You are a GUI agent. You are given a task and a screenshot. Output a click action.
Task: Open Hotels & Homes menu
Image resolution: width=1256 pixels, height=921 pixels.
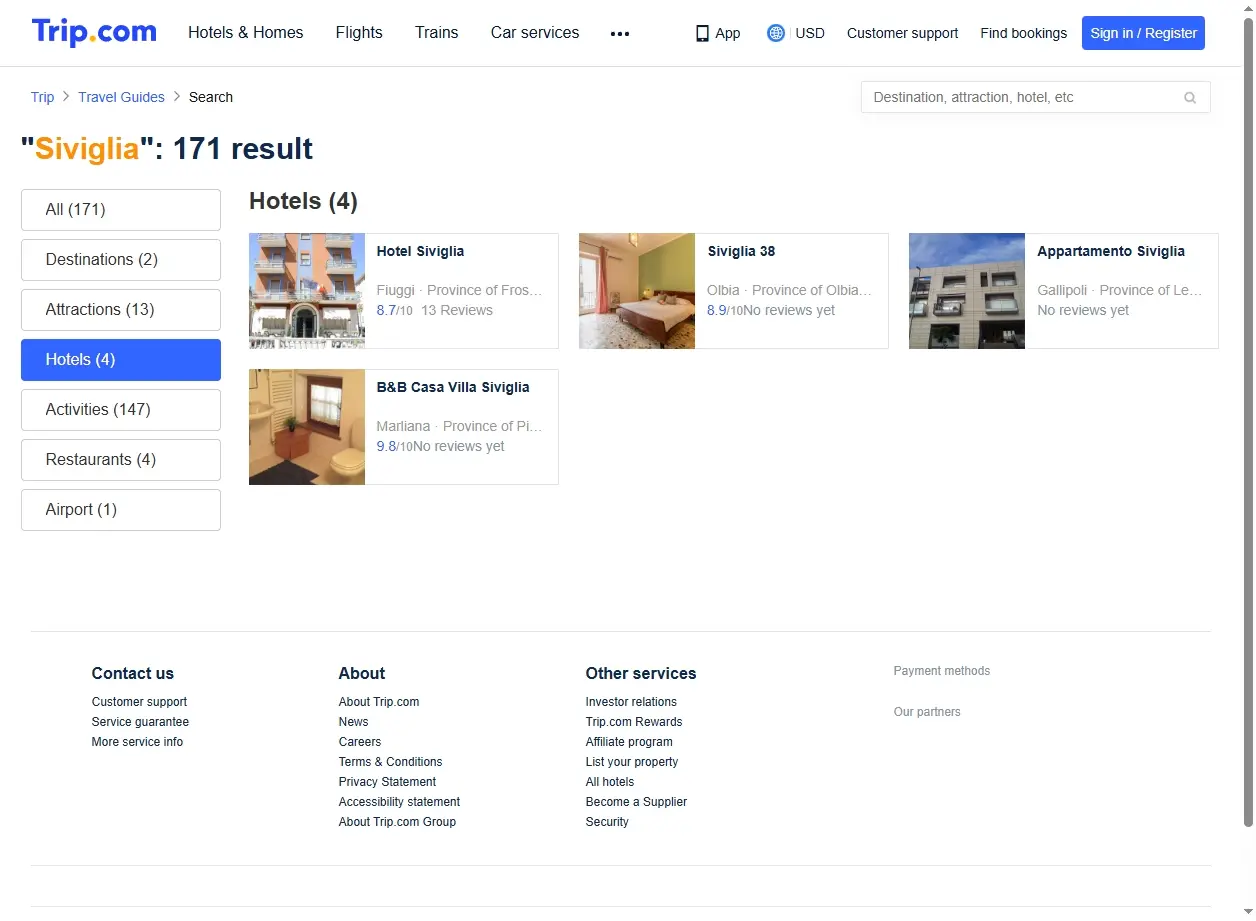[246, 33]
